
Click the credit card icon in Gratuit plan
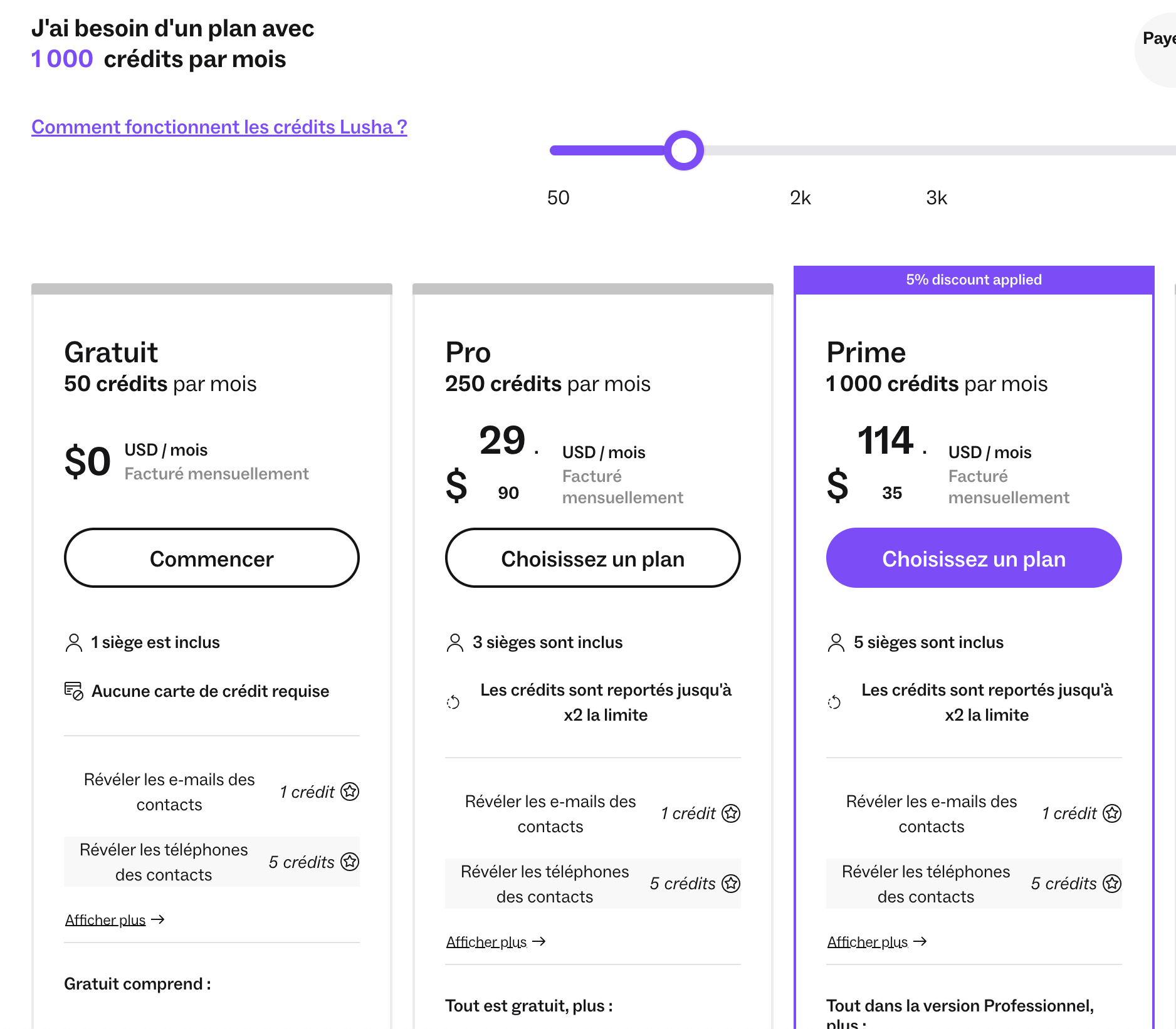(x=74, y=691)
